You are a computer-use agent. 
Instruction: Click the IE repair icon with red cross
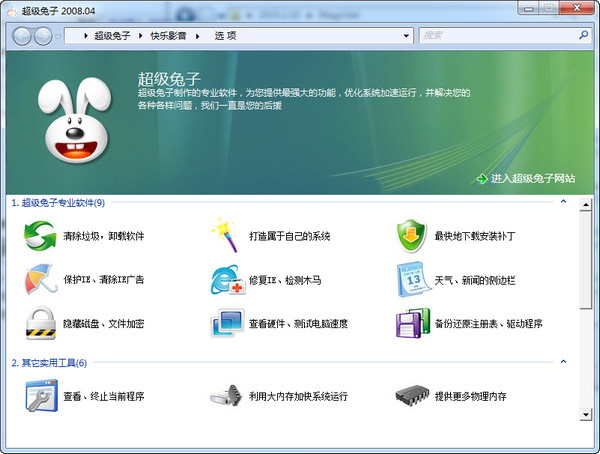click(x=228, y=280)
